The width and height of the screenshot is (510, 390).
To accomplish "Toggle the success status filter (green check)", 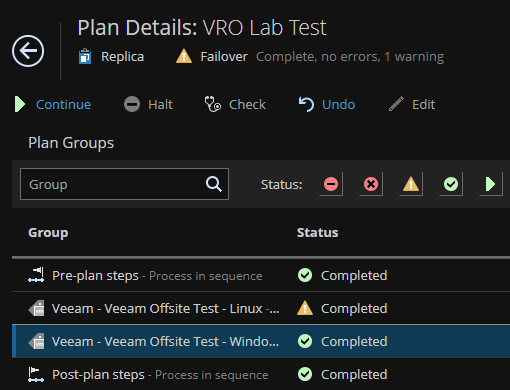I will (451, 184).
